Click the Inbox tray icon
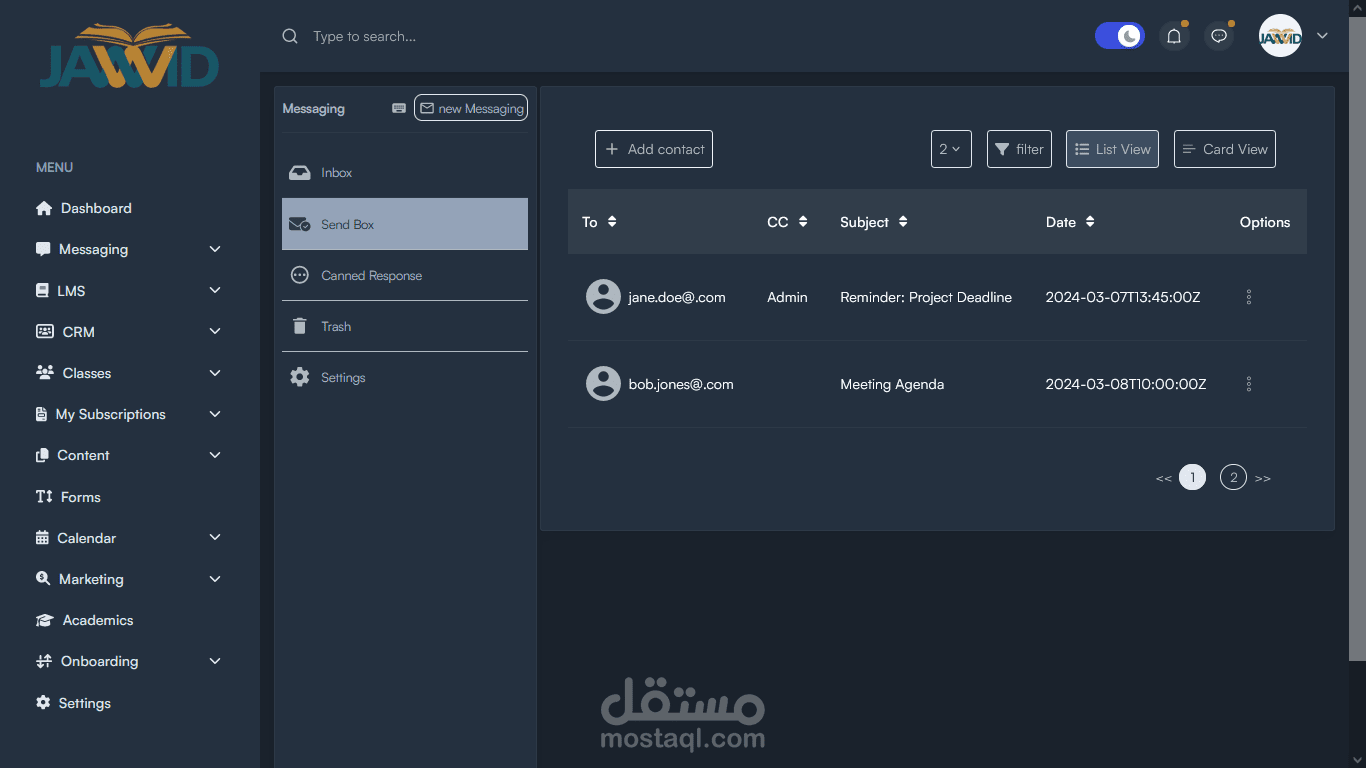1366x768 pixels. click(299, 173)
